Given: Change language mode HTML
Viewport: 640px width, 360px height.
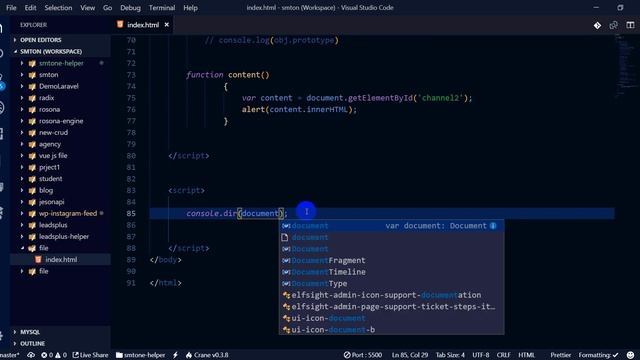Looking at the screenshot, I should (527, 355).
